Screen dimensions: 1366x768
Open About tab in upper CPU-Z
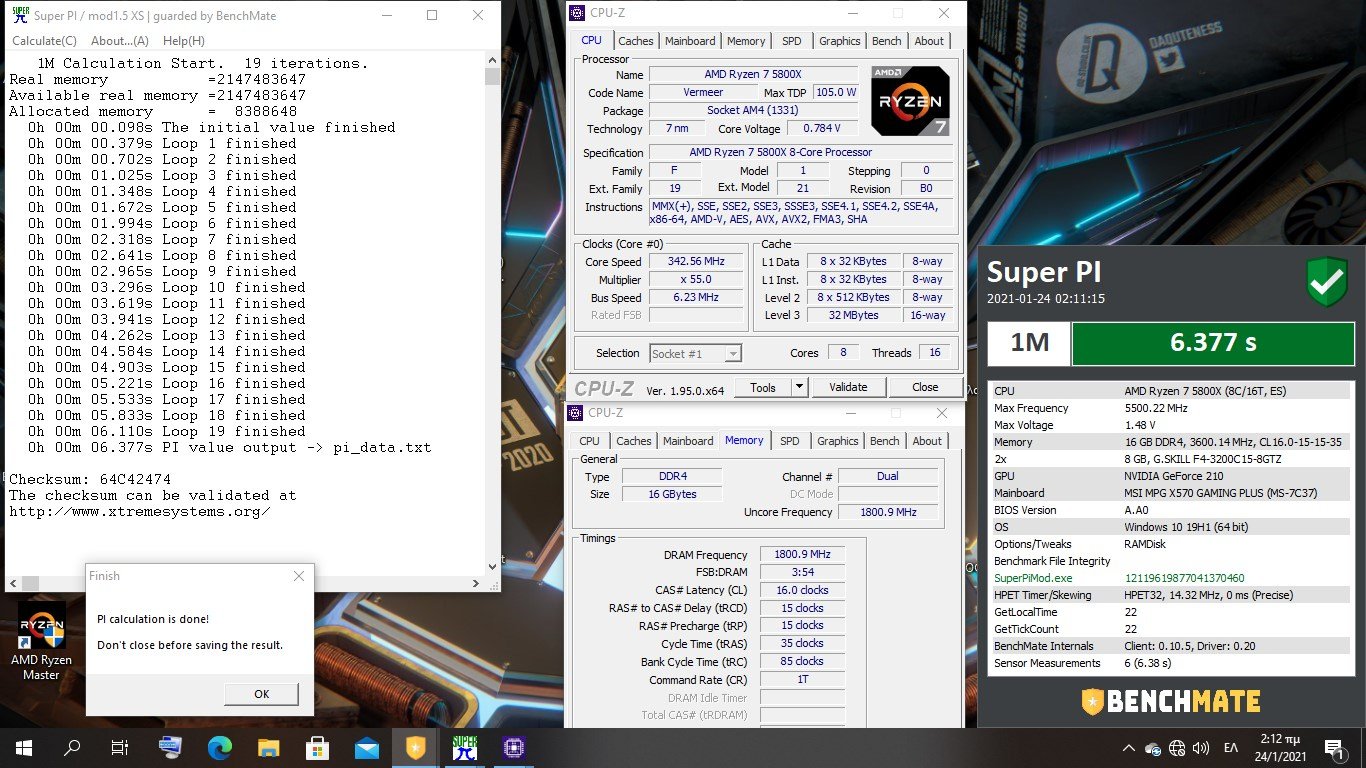(929, 41)
